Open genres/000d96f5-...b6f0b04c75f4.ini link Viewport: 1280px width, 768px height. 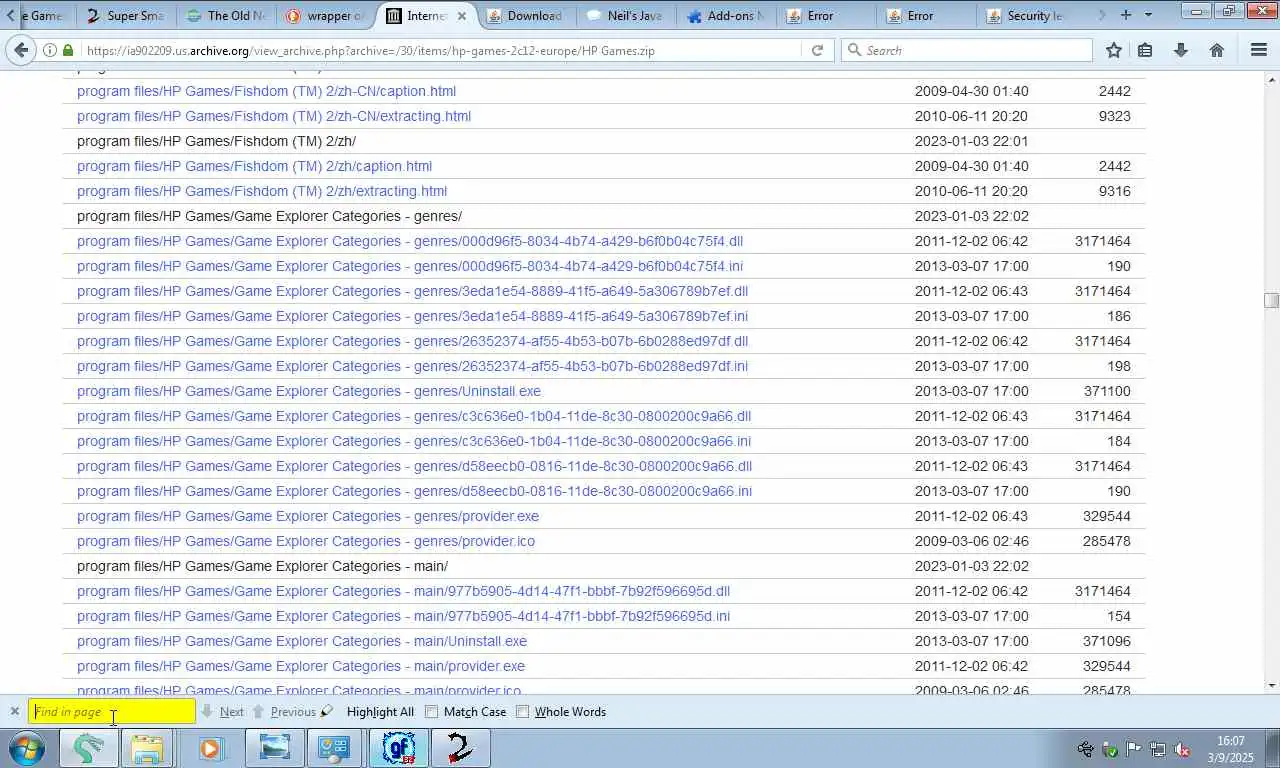click(x=410, y=266)
